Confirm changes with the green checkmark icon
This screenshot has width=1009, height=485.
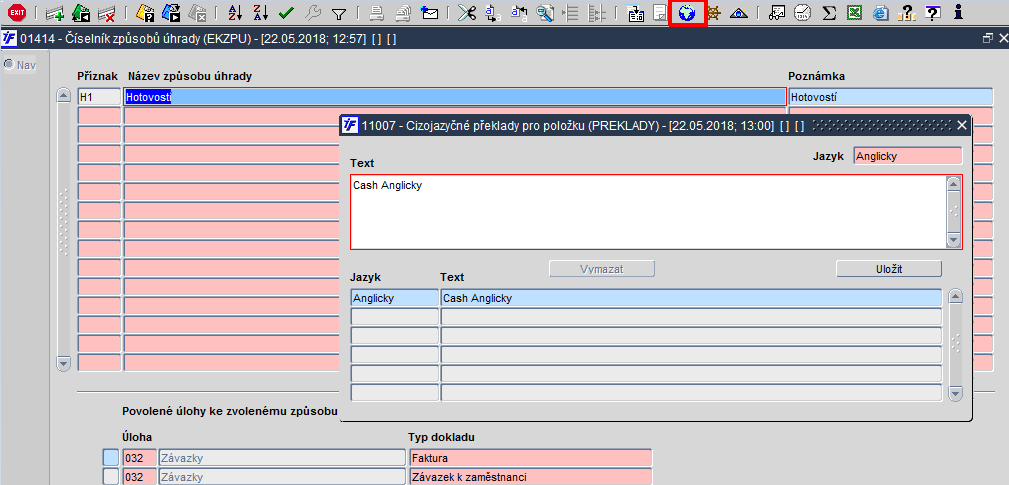[x=286, y=13]
